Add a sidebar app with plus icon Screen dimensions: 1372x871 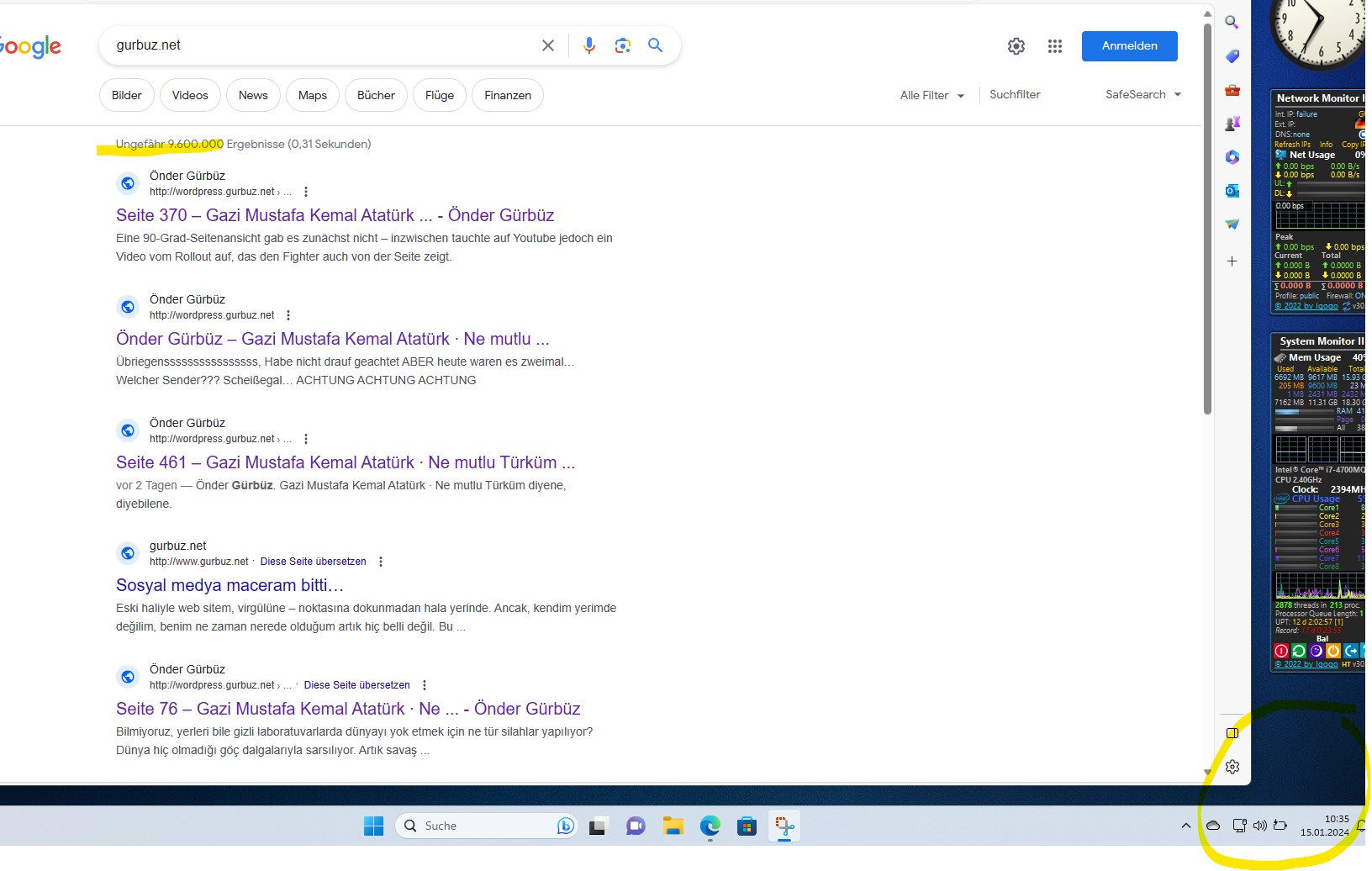pos(1232,261)
